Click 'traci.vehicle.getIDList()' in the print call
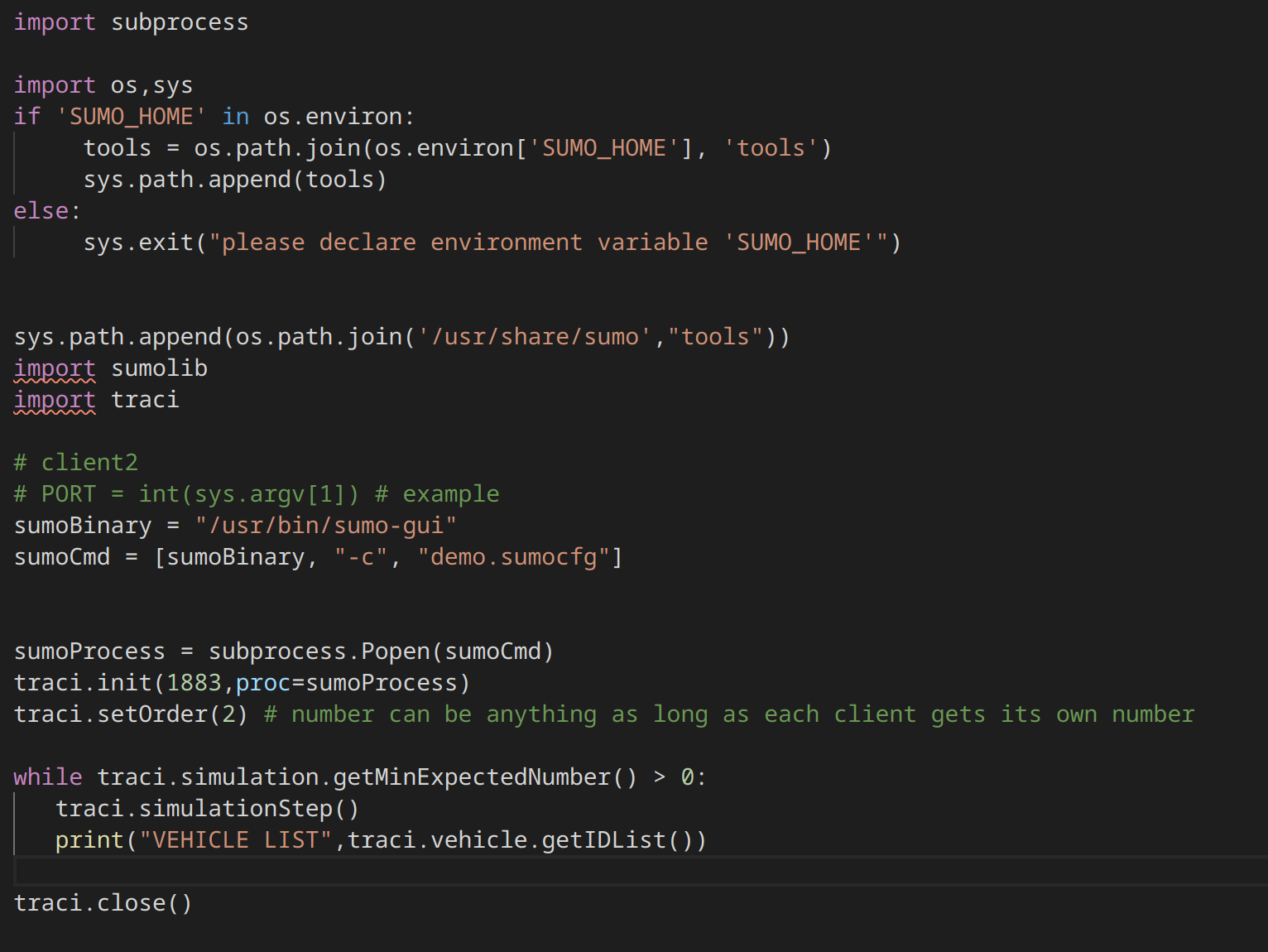This screenshot has height=952, width=1268. (520, 840)
